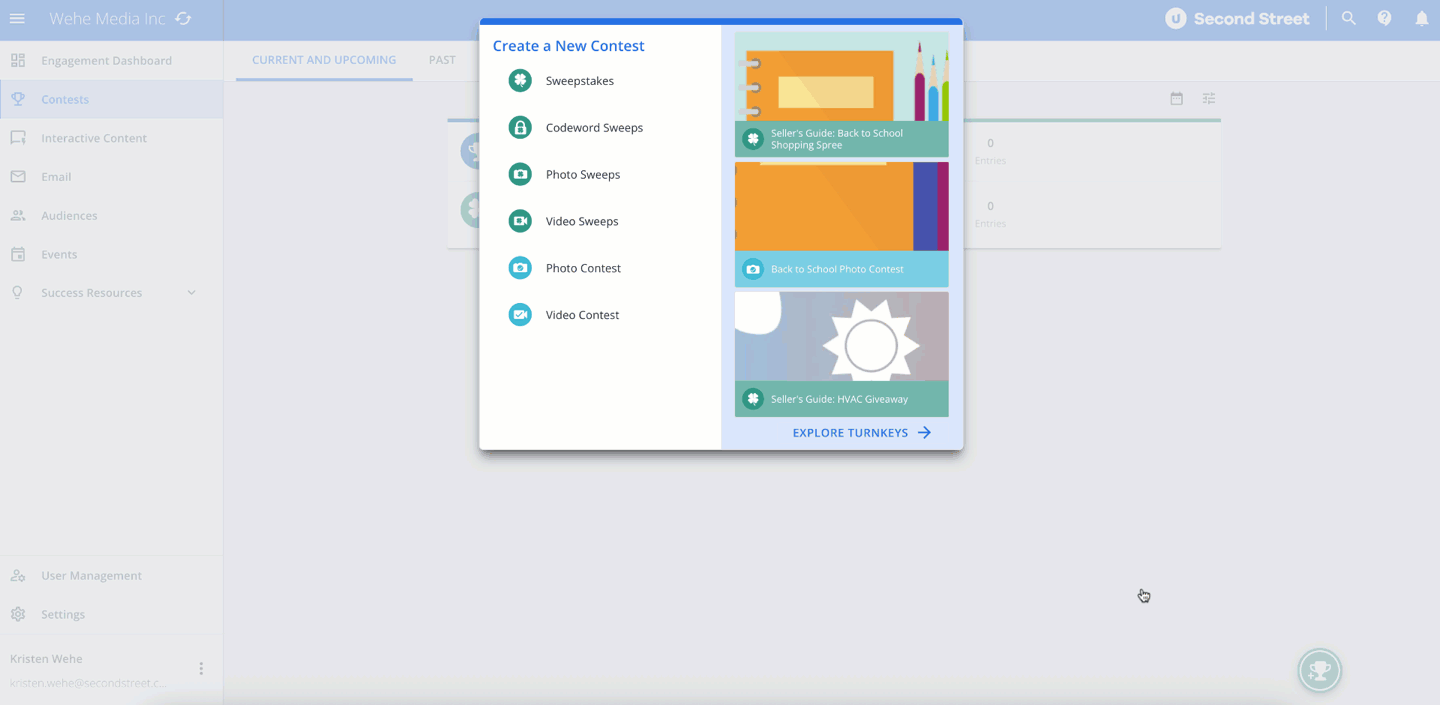Choose Sweepstakes contest type
The image size is (1440, 705).
click(579, 81)
